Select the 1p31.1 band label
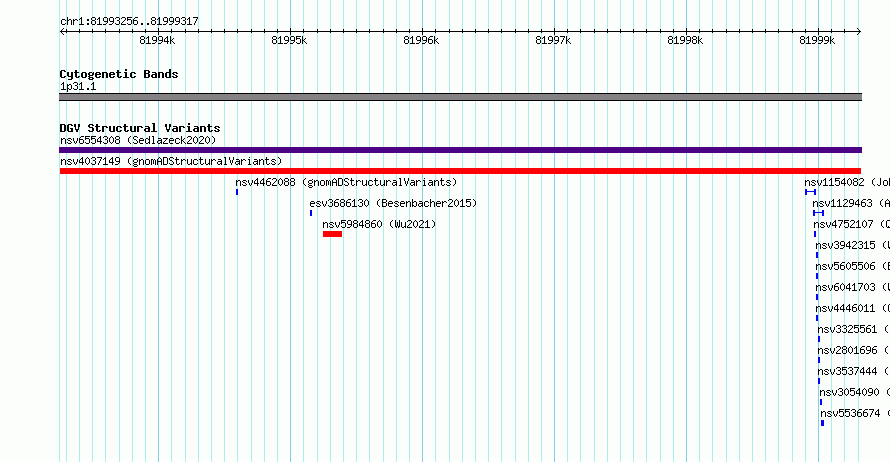 coord(78,86)
